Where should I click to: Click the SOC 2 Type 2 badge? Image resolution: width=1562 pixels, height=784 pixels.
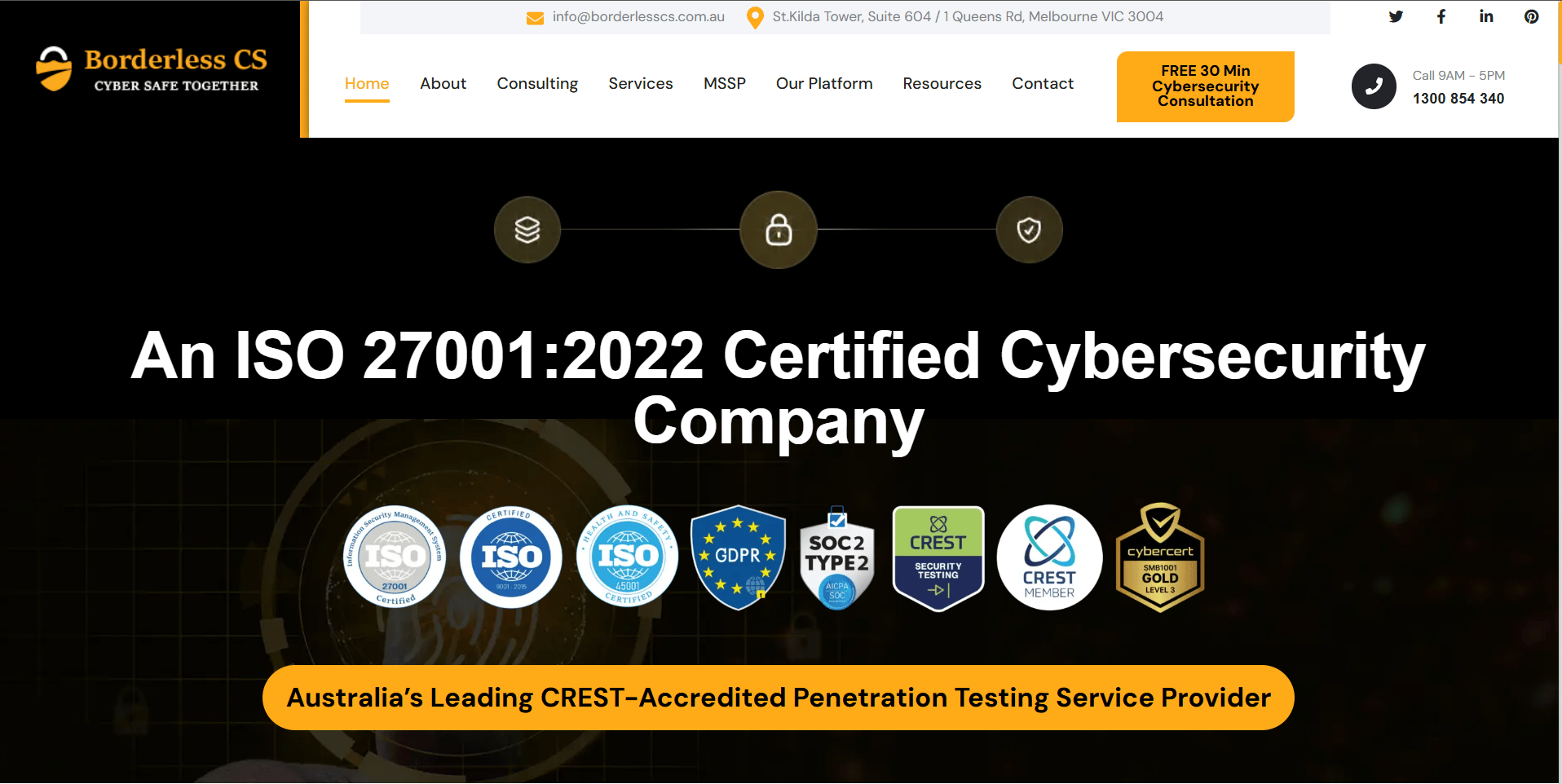pyautogui.click(x=837, y=557)
